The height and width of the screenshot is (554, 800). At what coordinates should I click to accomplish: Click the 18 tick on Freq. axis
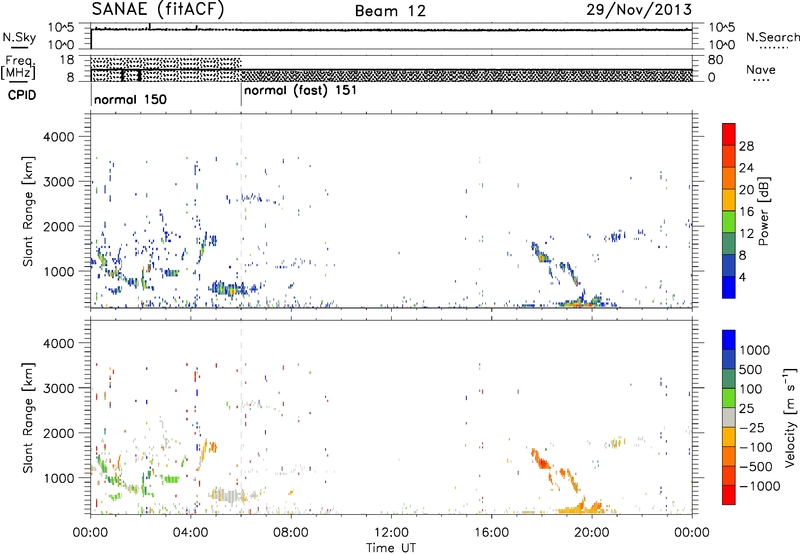coord(67,60)
